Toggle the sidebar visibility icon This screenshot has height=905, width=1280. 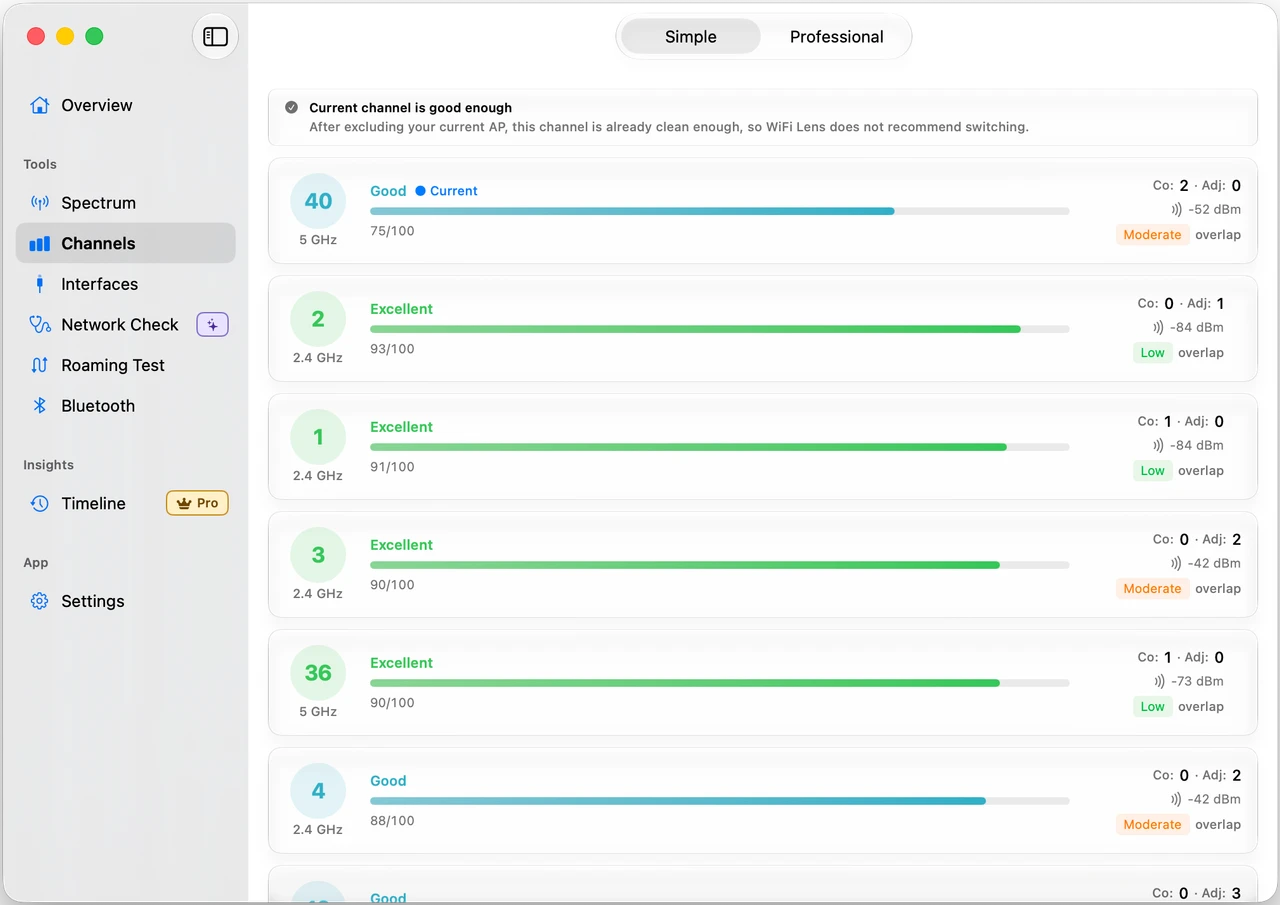coord(215,37)
